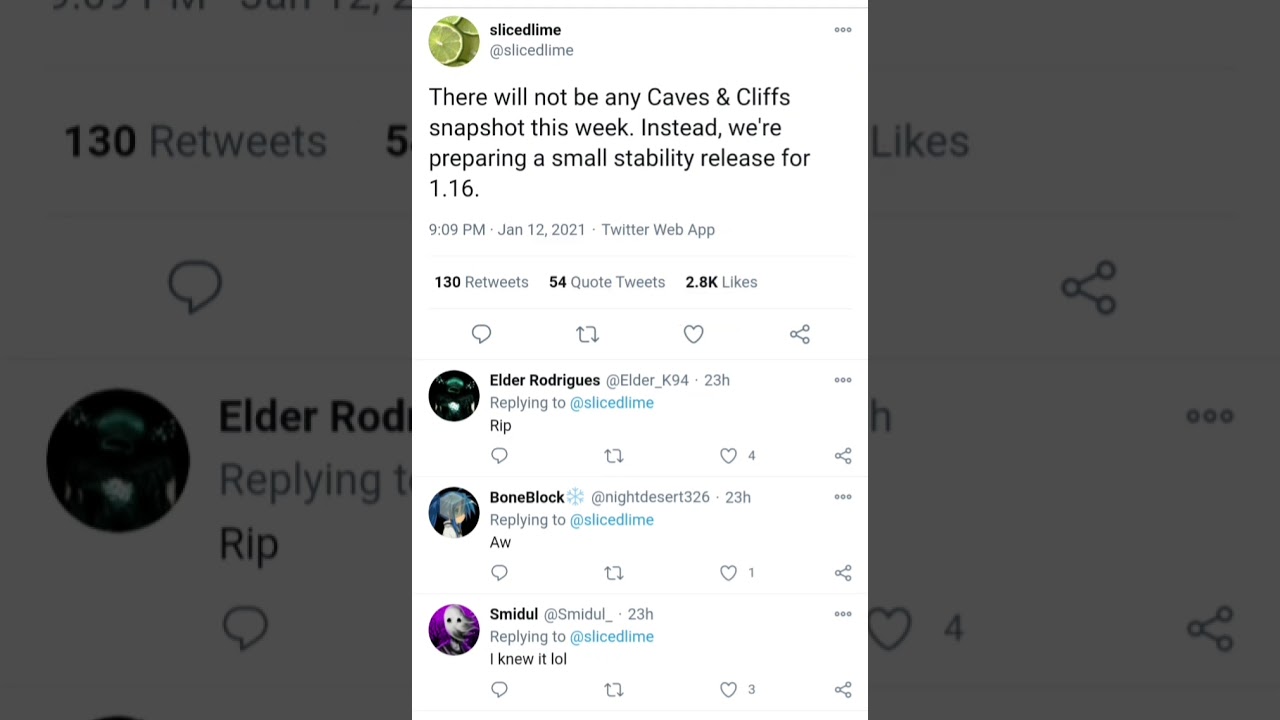The width and height of the screenshot is (1280, 720).
Task: Open slicedlime's lime profile picture
Action: tap(454, 41)
